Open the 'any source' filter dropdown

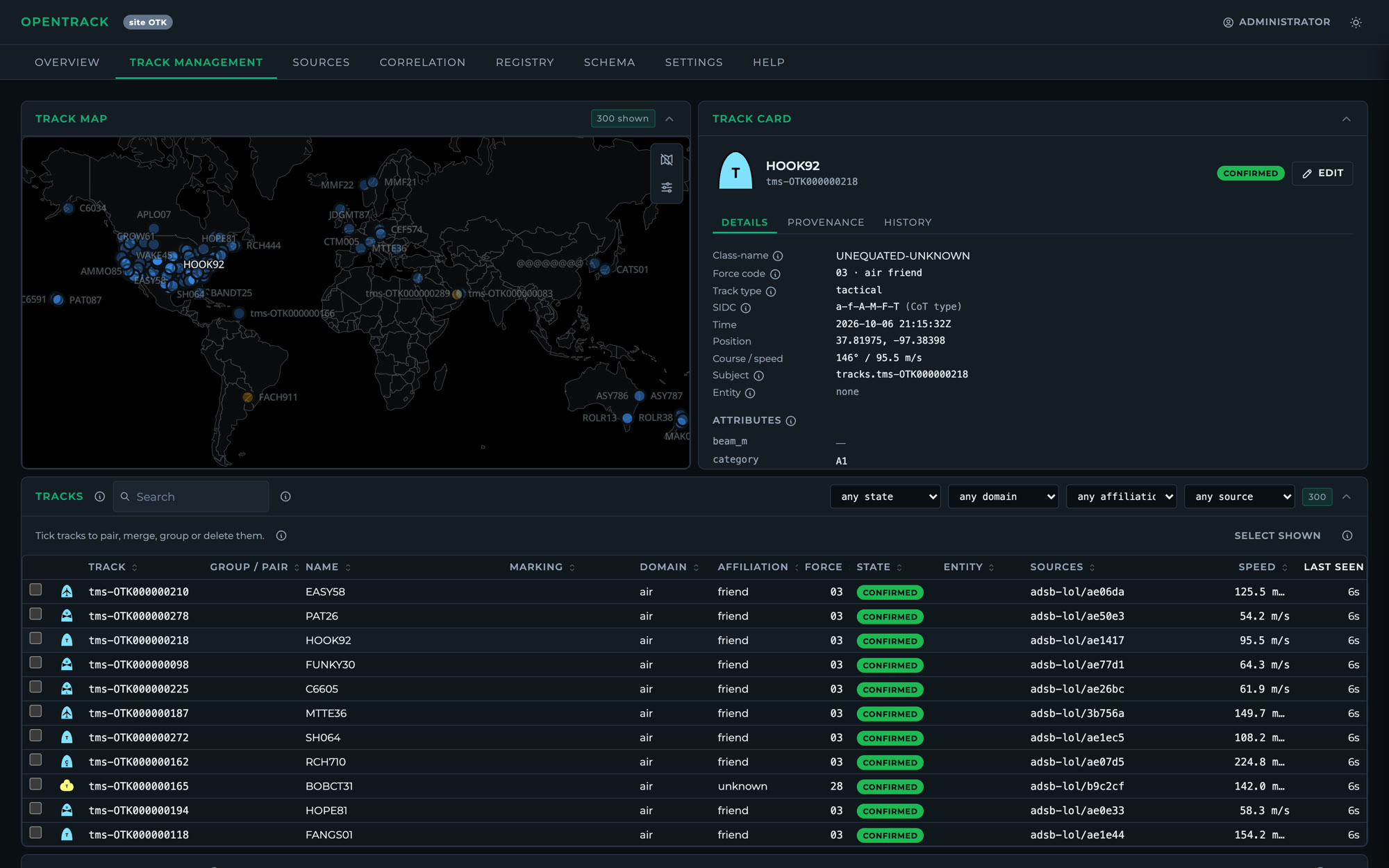coord(1240,496)
